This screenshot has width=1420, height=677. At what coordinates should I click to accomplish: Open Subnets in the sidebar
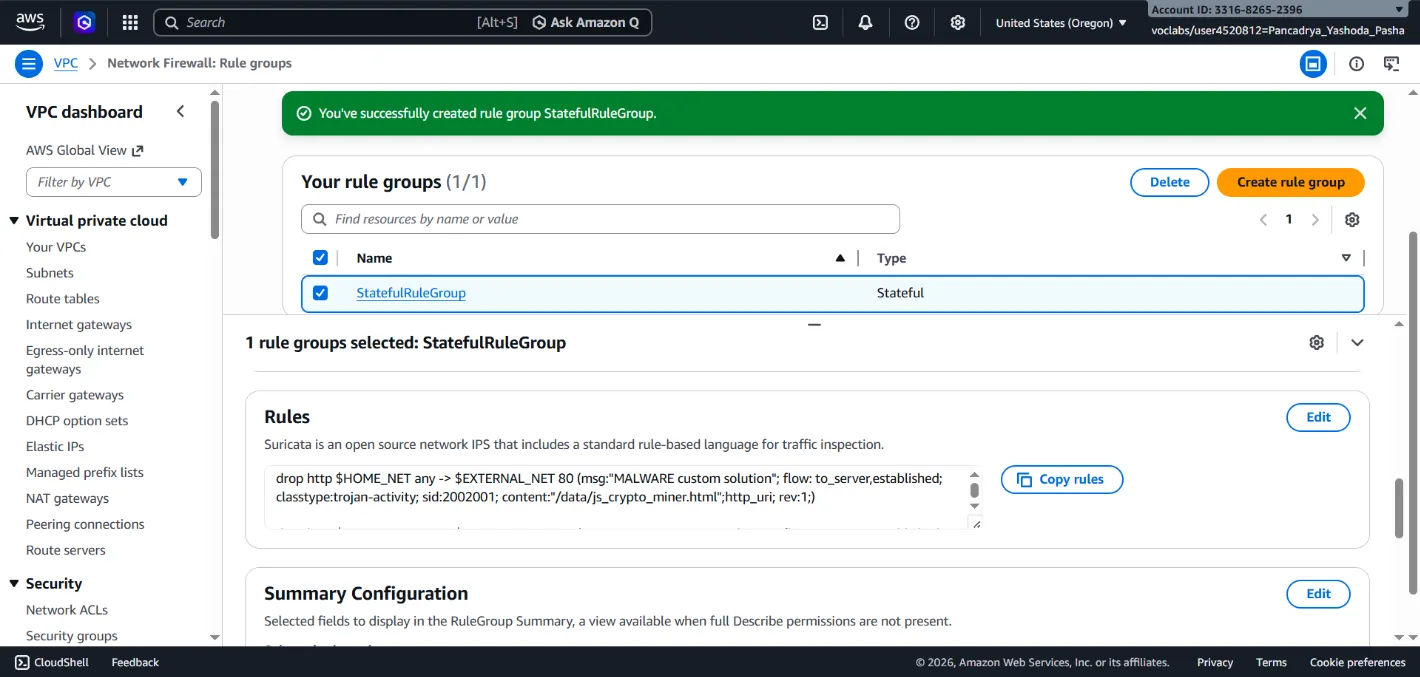click(50, 273)
